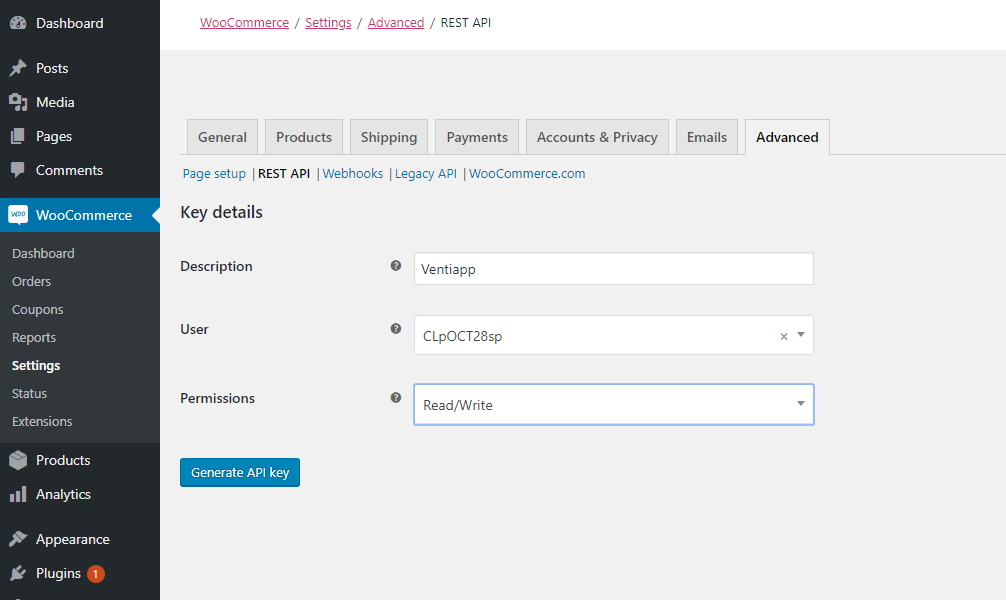Open the Comments menu item
Screen dimensions: 1006x600
click(x=80, y=170)
